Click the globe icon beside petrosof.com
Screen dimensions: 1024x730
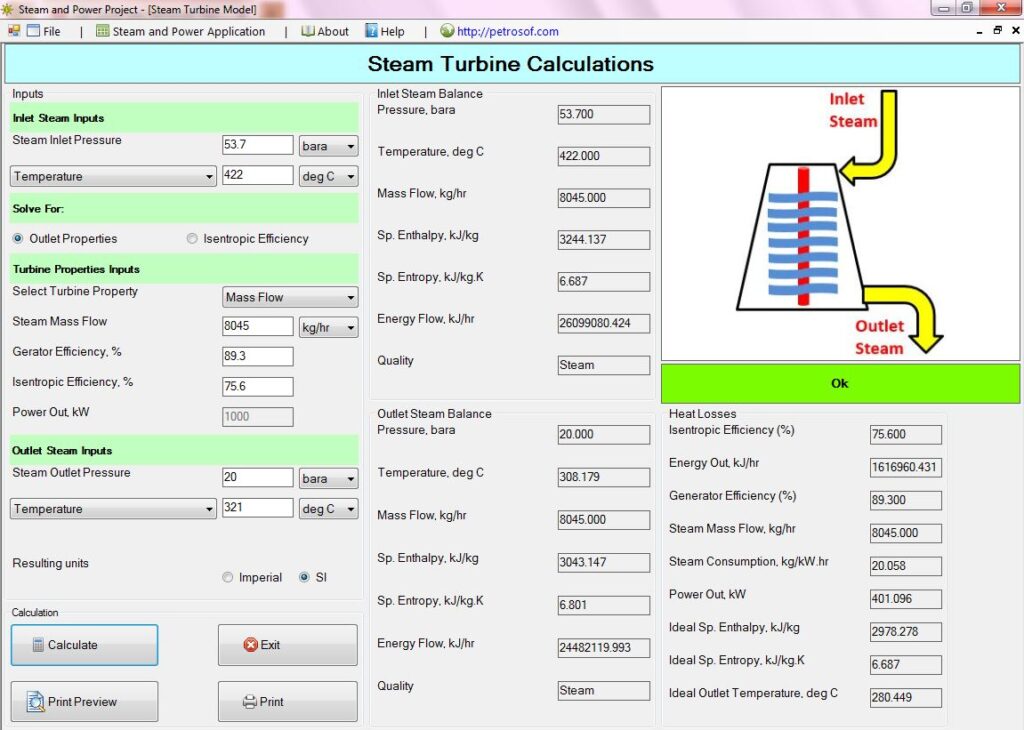[445, 31]
